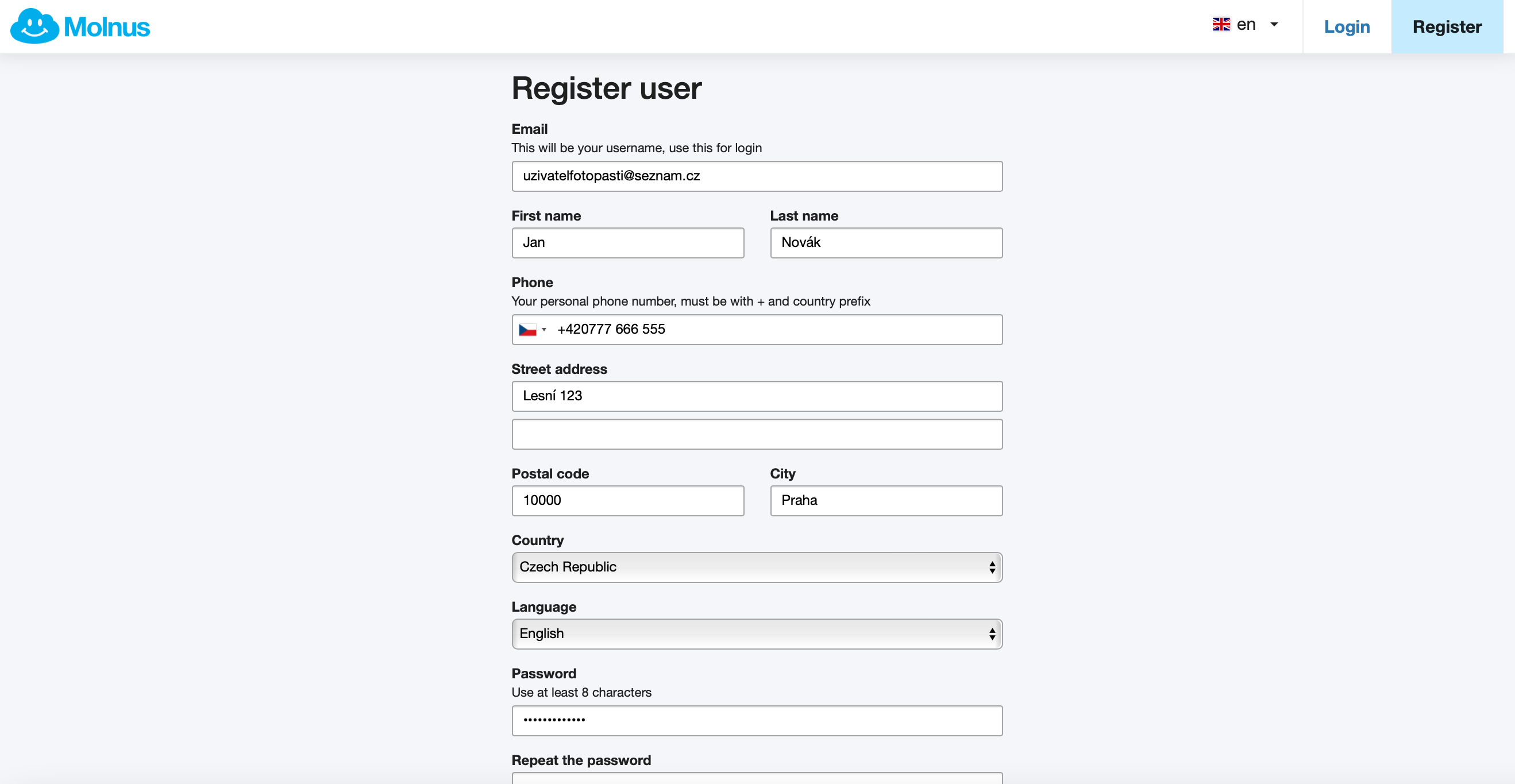Open the en language dropdown arrow
1515x784 pixels.
(1274, 24)
